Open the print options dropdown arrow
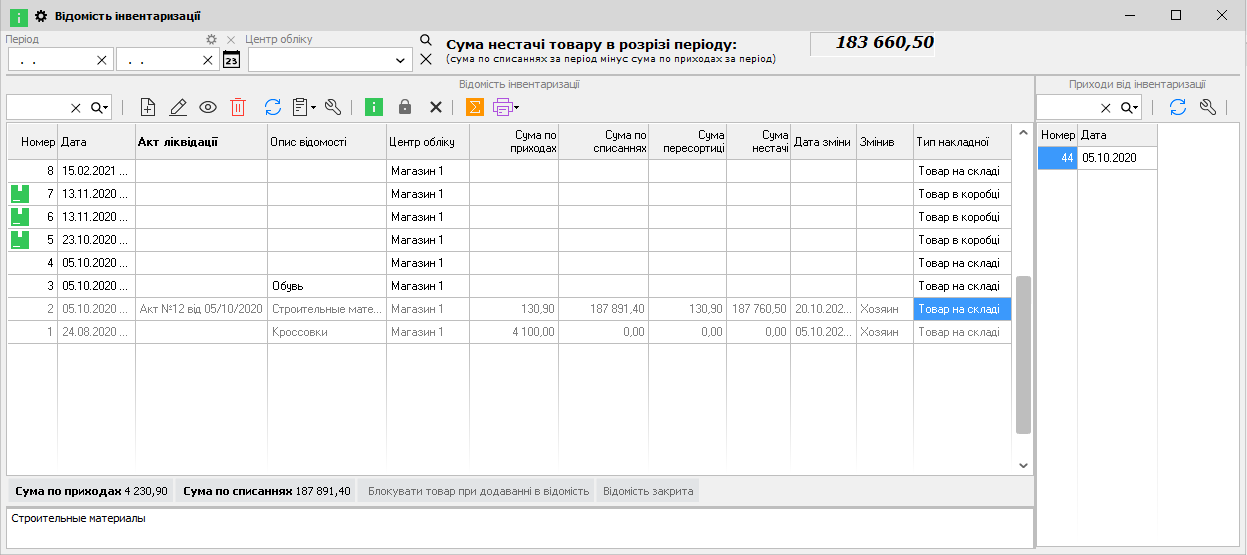Screen dimensions: 1247x555 (517, 107)
